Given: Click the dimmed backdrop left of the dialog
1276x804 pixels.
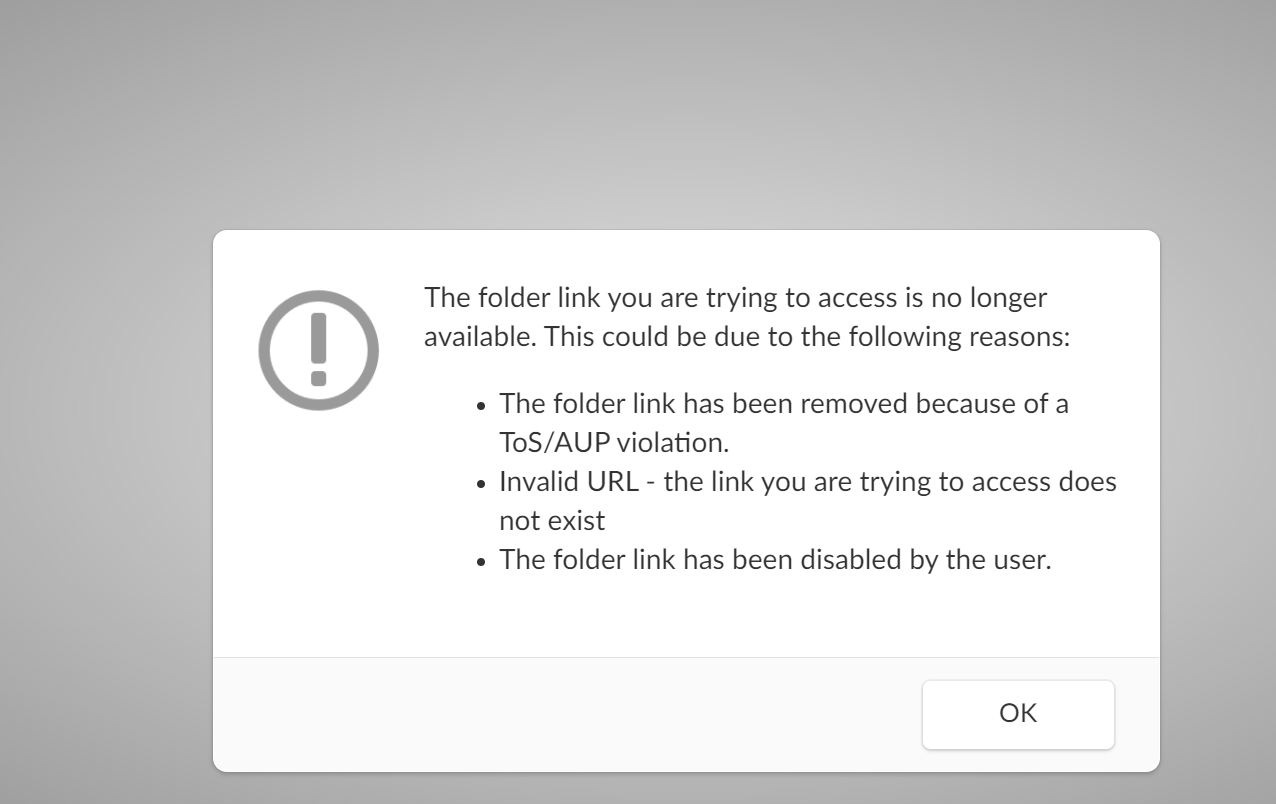Looking at the screenshot, I should click(x=105, y=500).
